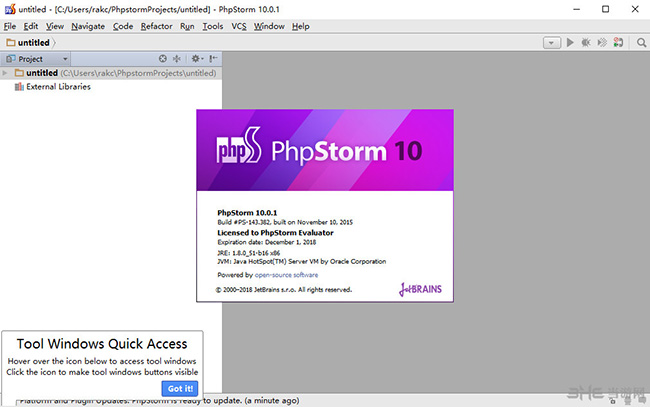Click the PhpStorm 10 splash banner
Screen dimensions: 650x407
coord(325,150)
